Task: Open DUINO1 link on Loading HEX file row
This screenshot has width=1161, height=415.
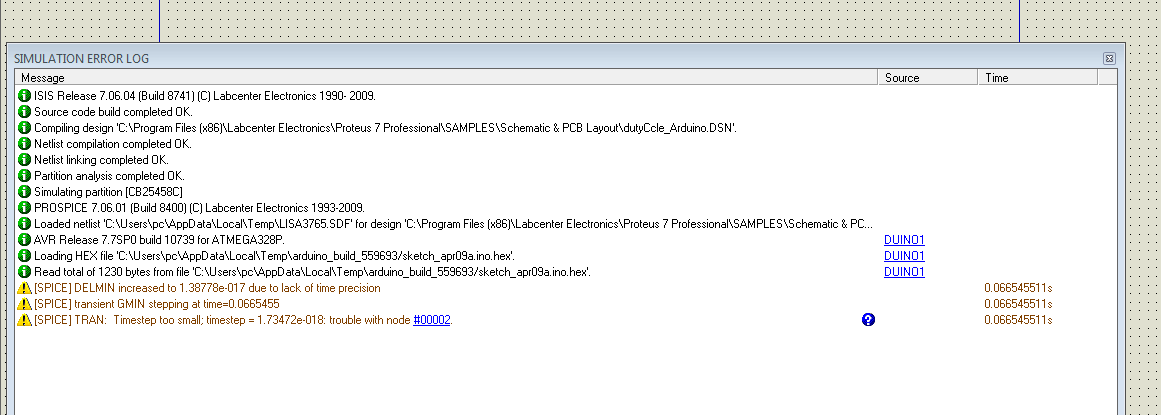Action: [x=904, y=256]
